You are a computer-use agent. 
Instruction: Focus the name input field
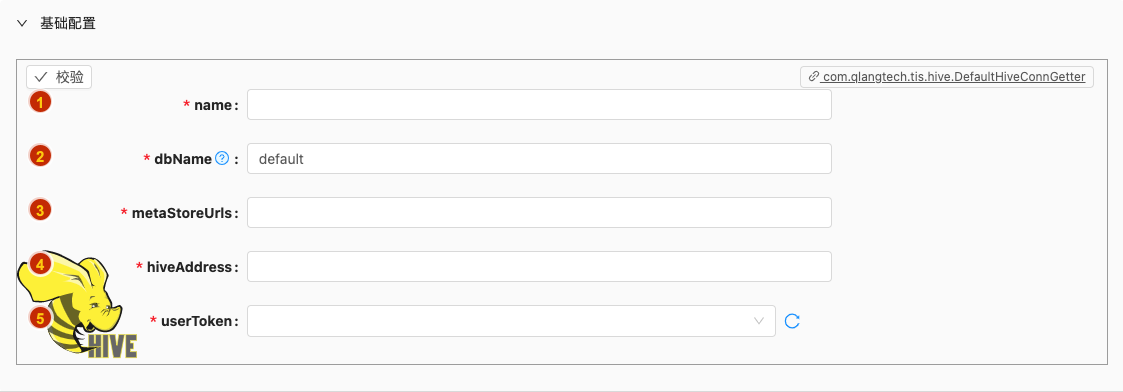539,105
